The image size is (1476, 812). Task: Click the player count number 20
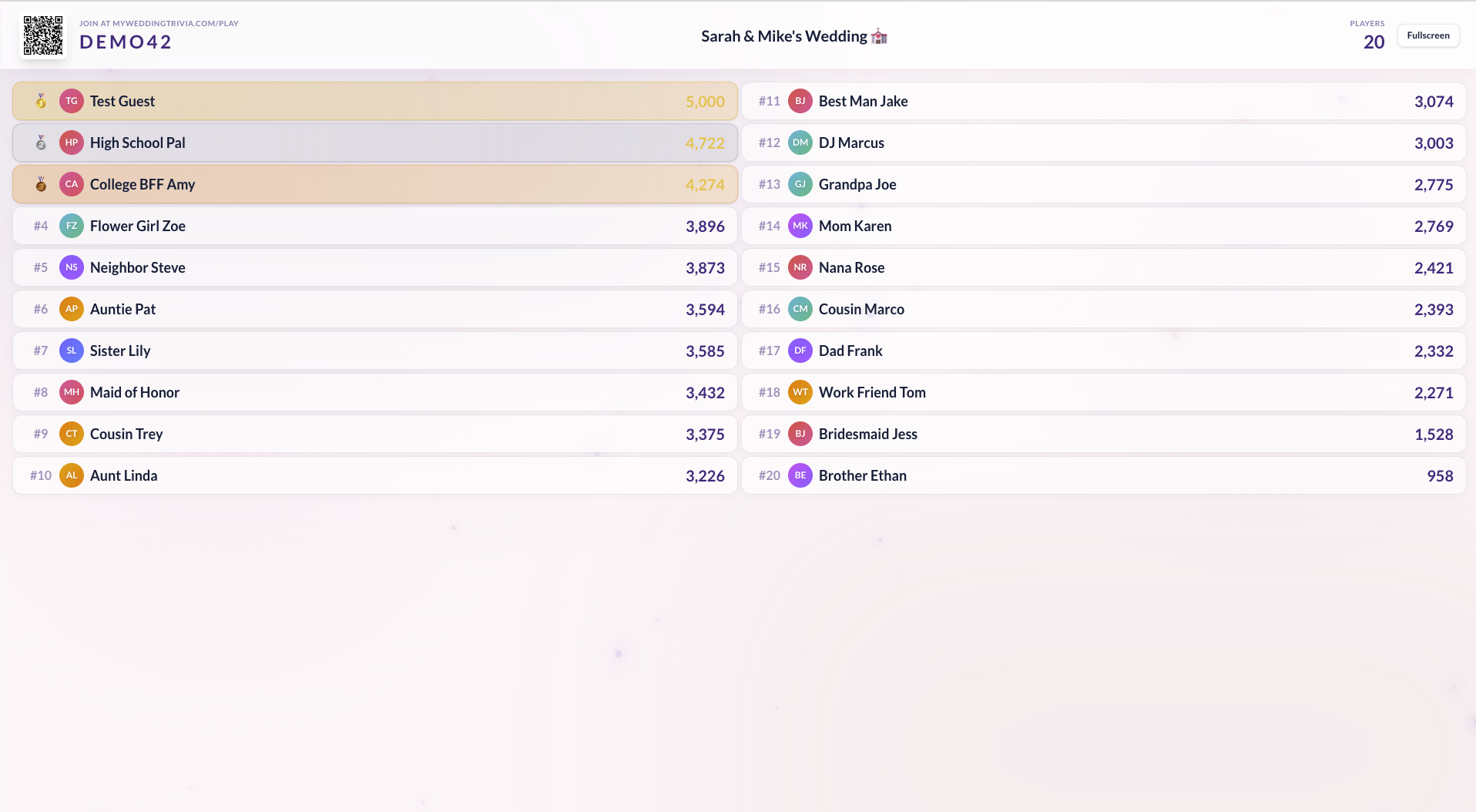(1374, 42)
